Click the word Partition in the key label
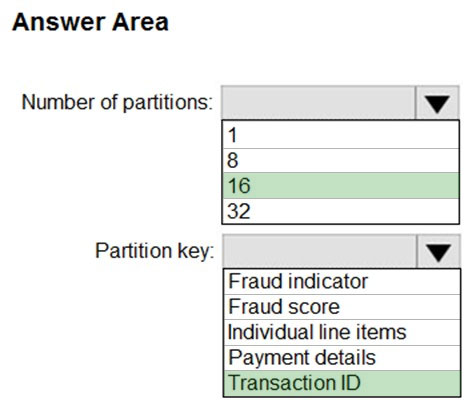Screen dimensions: 472x404 (x=134, y=250)
